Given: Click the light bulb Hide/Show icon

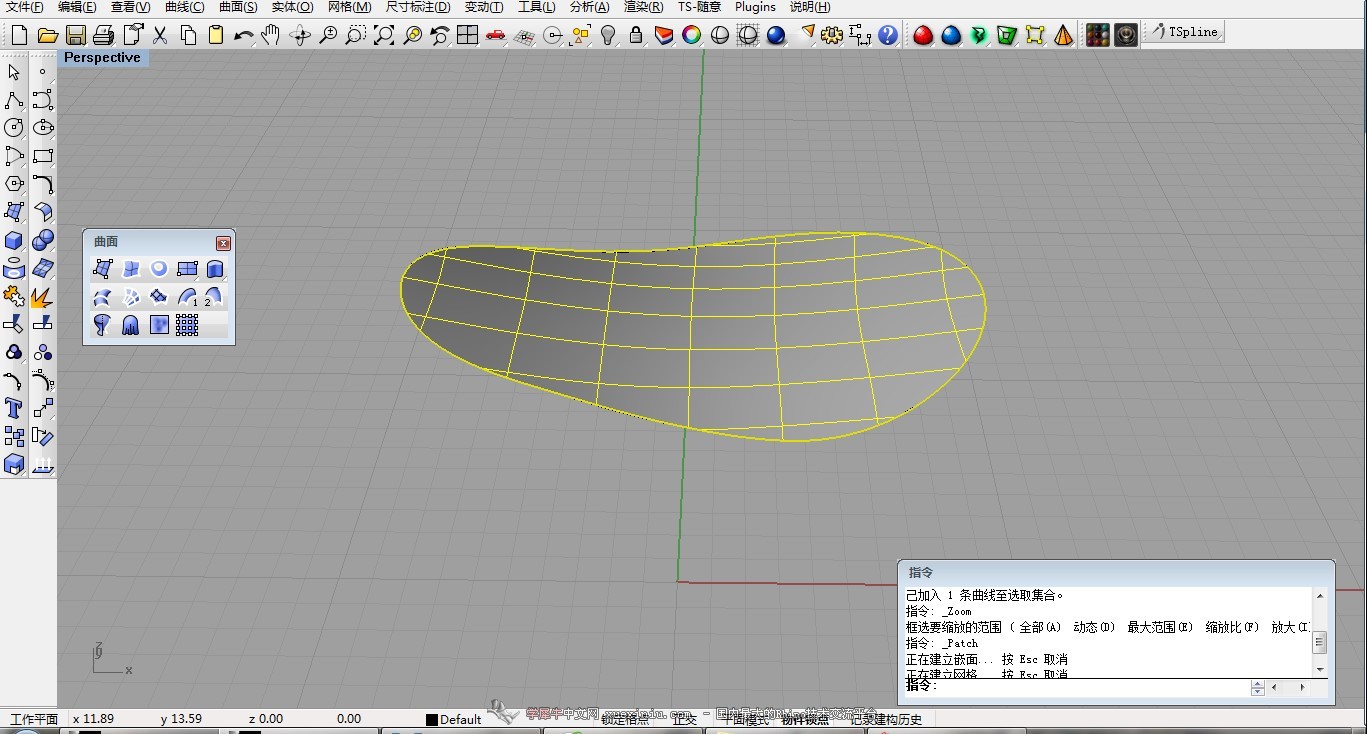Looking at the screenshot, I should coord(607,35).
